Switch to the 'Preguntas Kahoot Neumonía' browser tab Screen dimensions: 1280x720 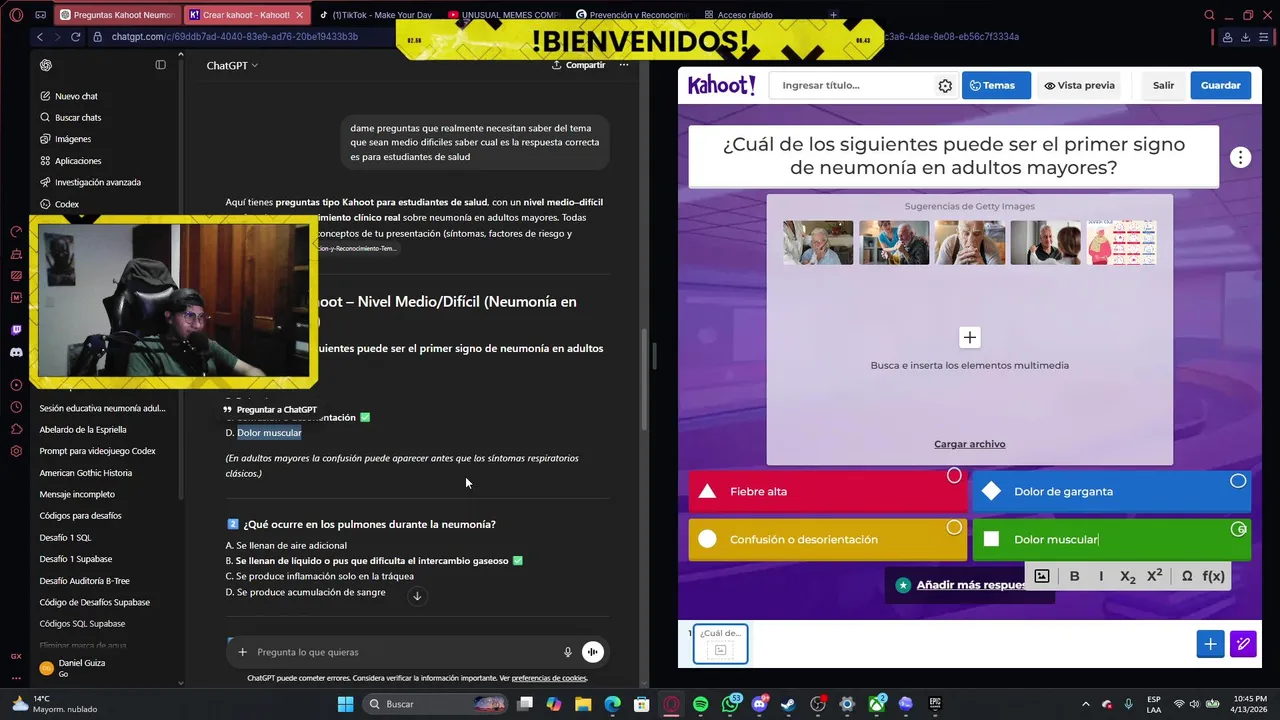[x=116, y=15]
